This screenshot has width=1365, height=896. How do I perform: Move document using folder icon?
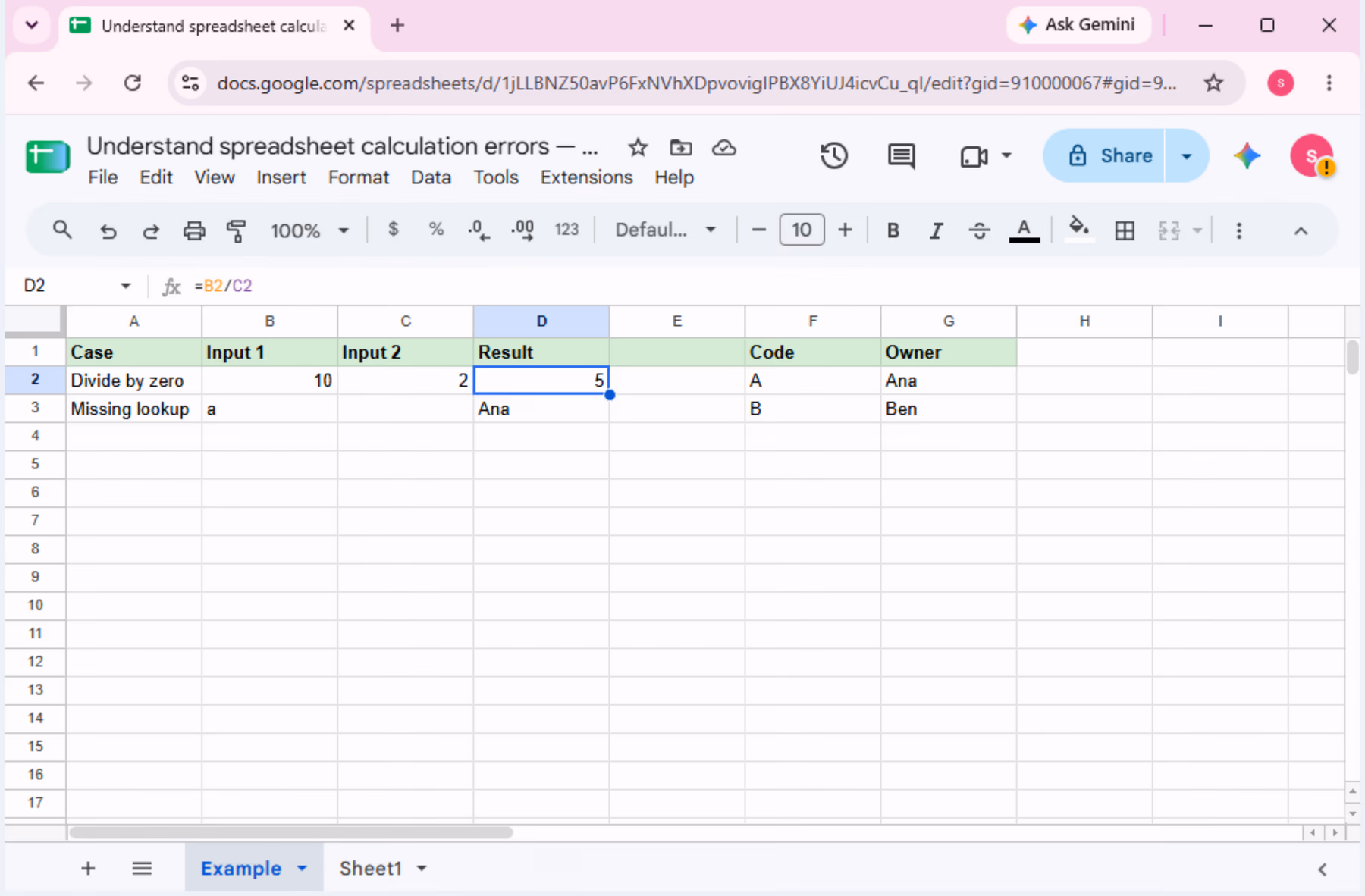tap(681, 147)
